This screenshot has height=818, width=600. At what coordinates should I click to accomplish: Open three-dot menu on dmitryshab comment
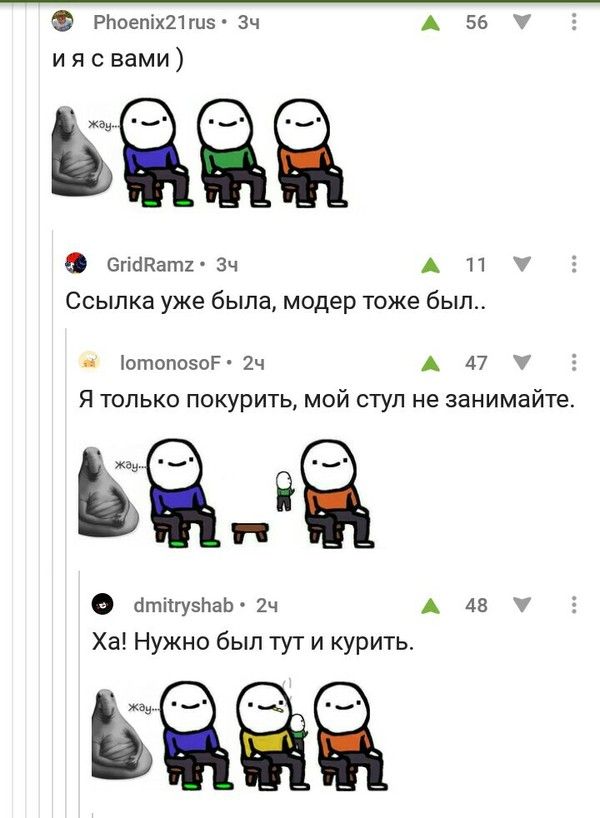point(574,605)
